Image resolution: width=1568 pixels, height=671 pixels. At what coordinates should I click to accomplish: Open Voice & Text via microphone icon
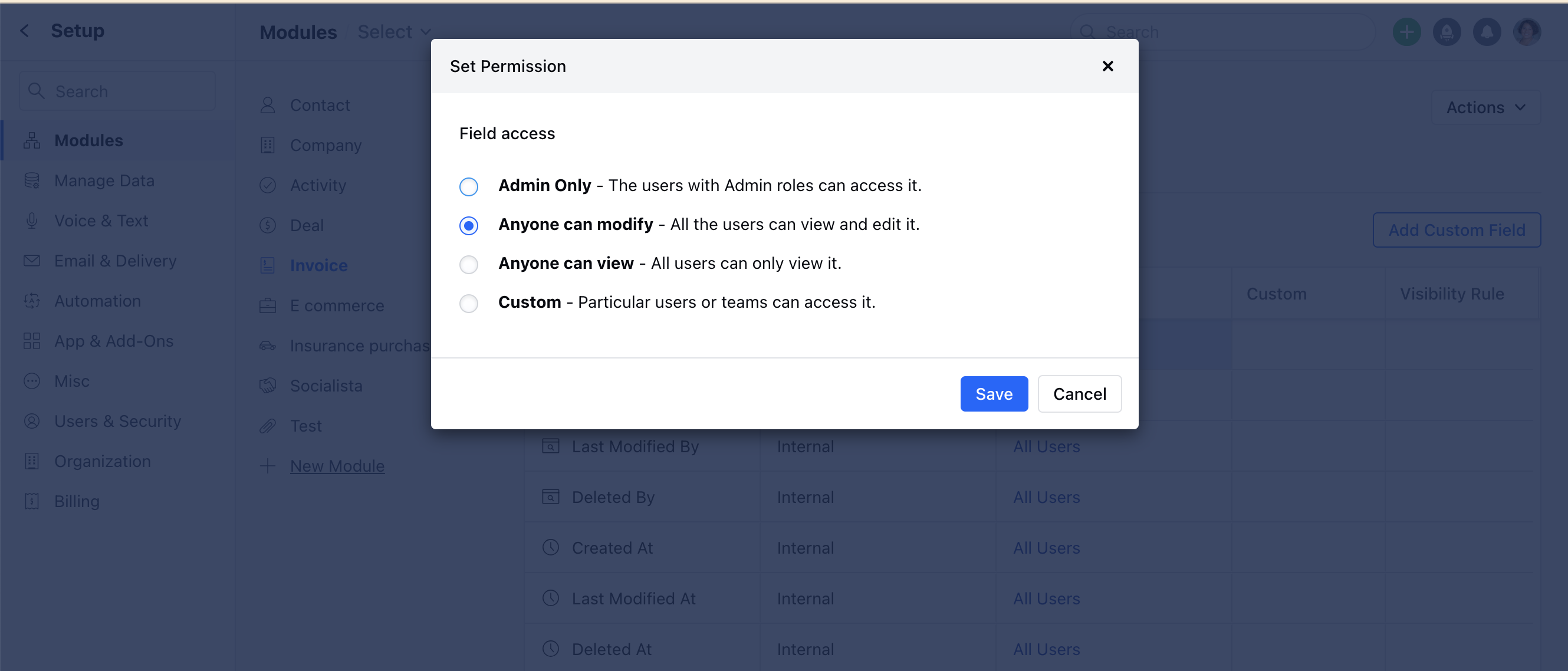pyautogui.click(x=32, y=221)
